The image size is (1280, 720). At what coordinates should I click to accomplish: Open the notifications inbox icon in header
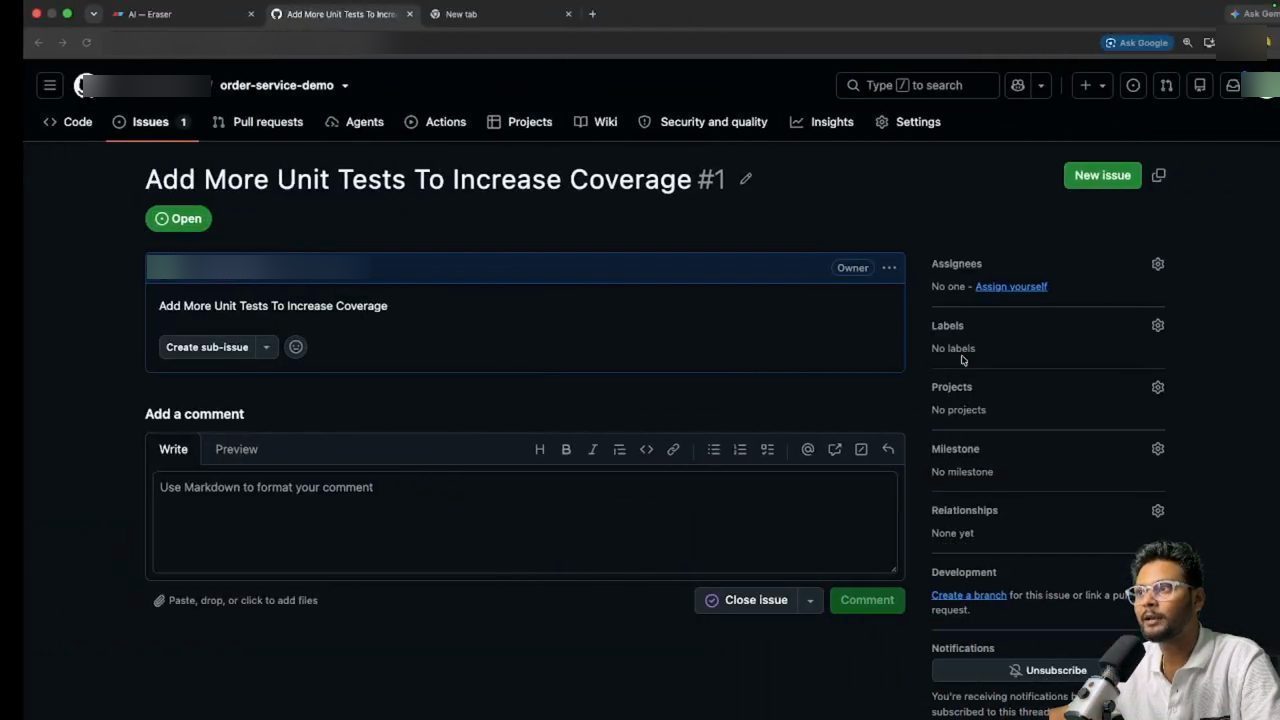(1233, 86)
